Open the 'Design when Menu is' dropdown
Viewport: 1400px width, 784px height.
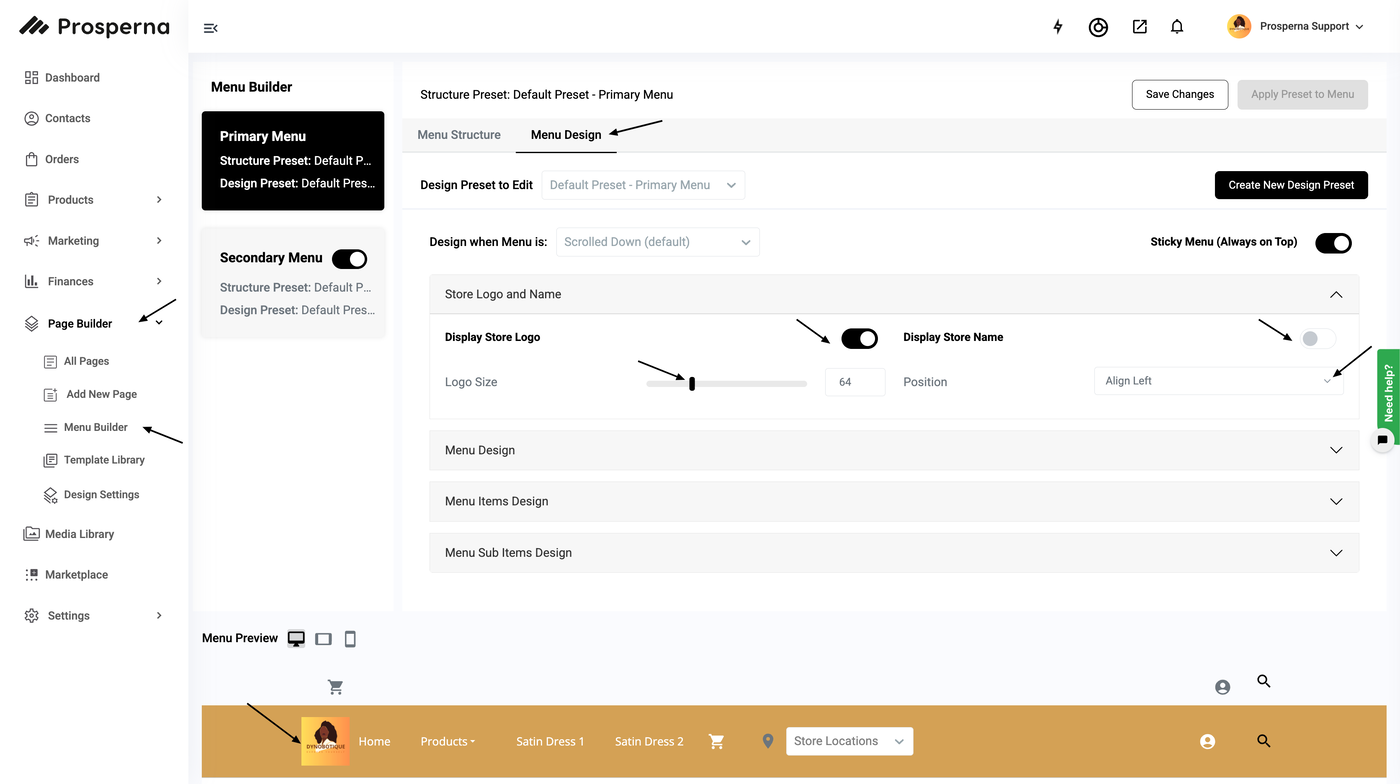coord(657,242)
